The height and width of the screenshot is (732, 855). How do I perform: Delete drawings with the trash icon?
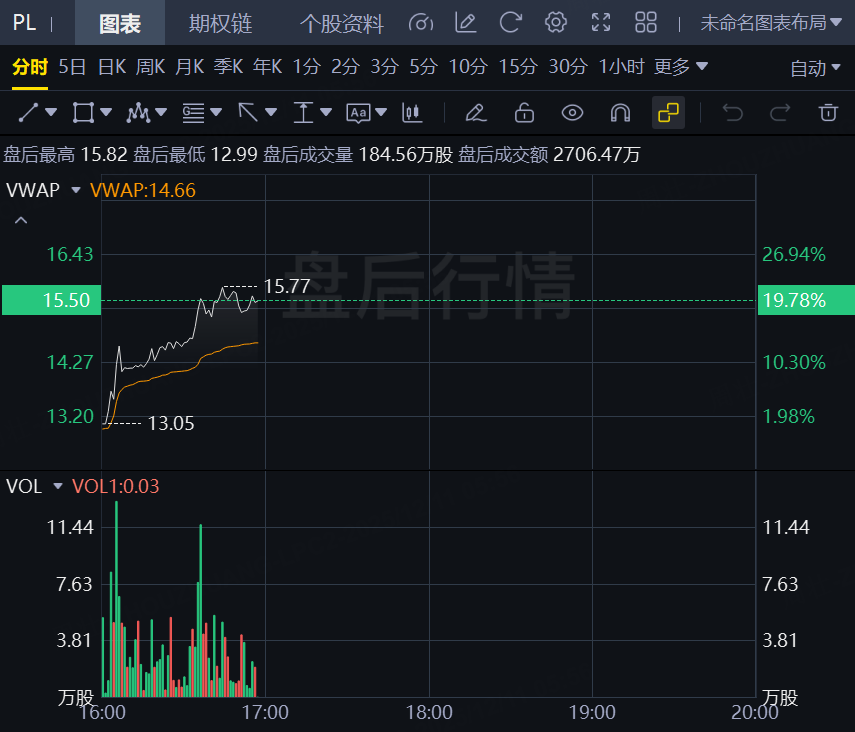point(828,112)
